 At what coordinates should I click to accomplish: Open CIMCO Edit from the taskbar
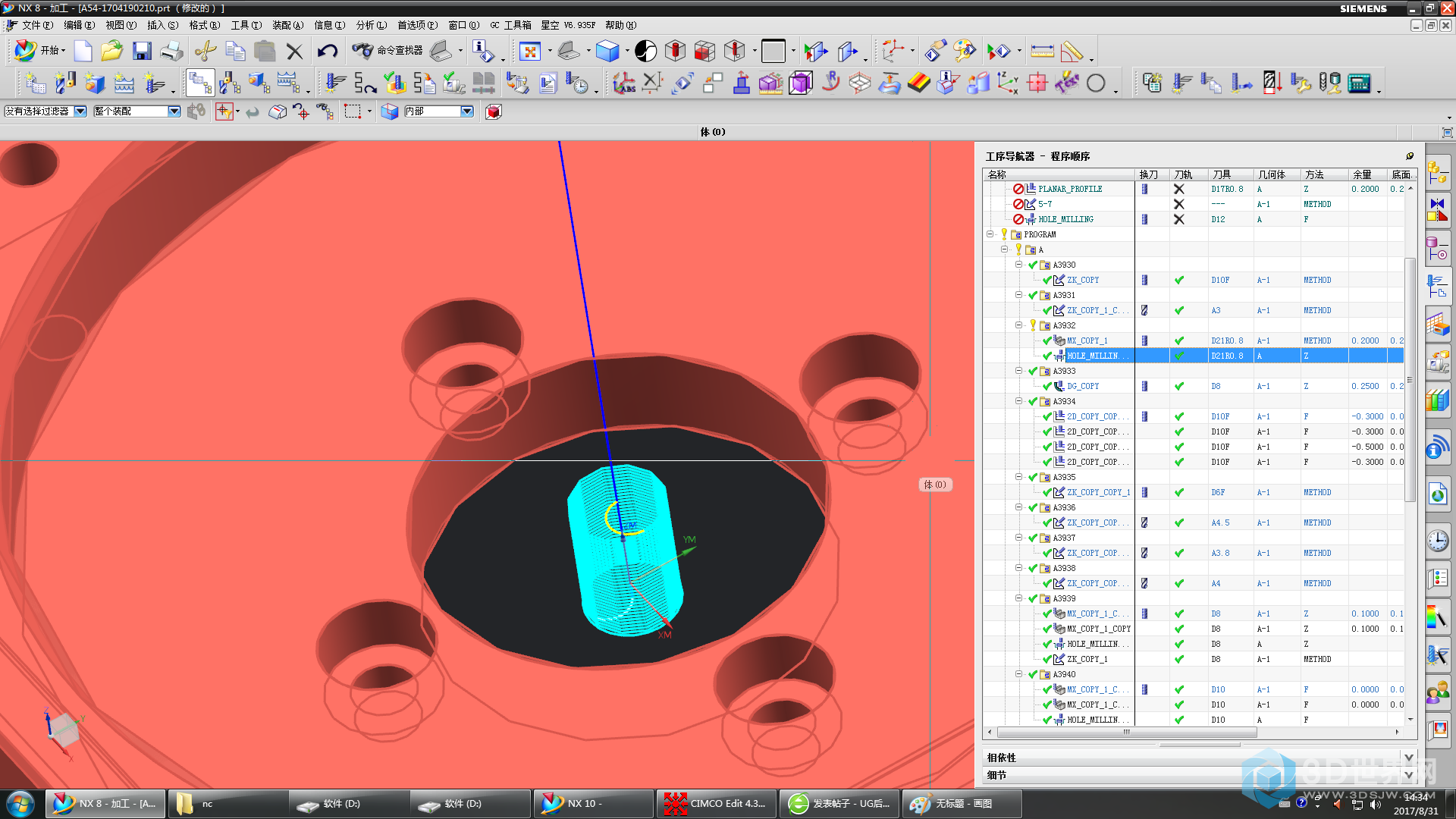[716, 804]
